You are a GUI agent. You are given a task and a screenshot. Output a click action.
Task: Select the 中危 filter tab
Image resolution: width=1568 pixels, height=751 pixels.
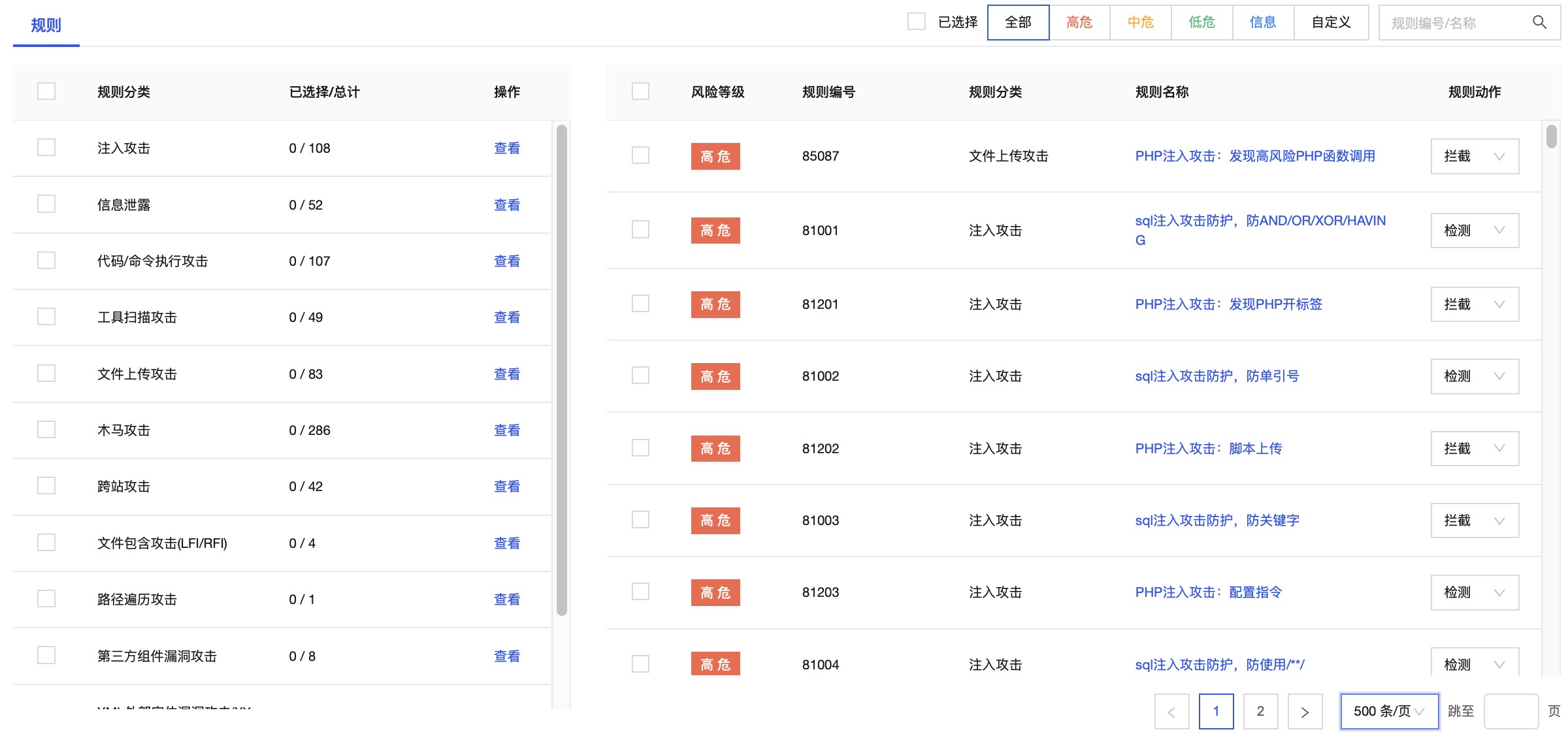point(1140,22)
